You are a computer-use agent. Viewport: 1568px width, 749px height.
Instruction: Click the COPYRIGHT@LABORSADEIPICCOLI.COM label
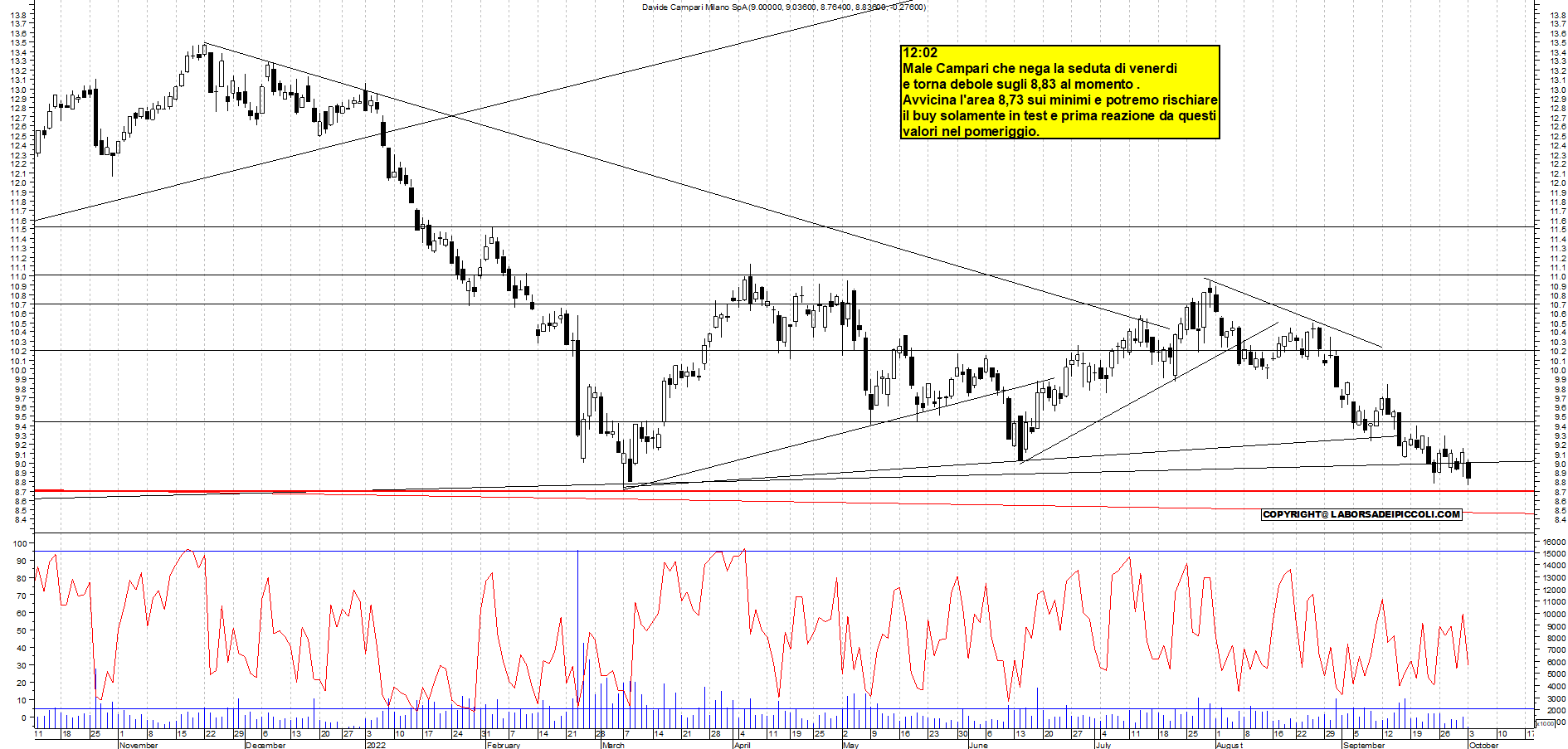1361,514
